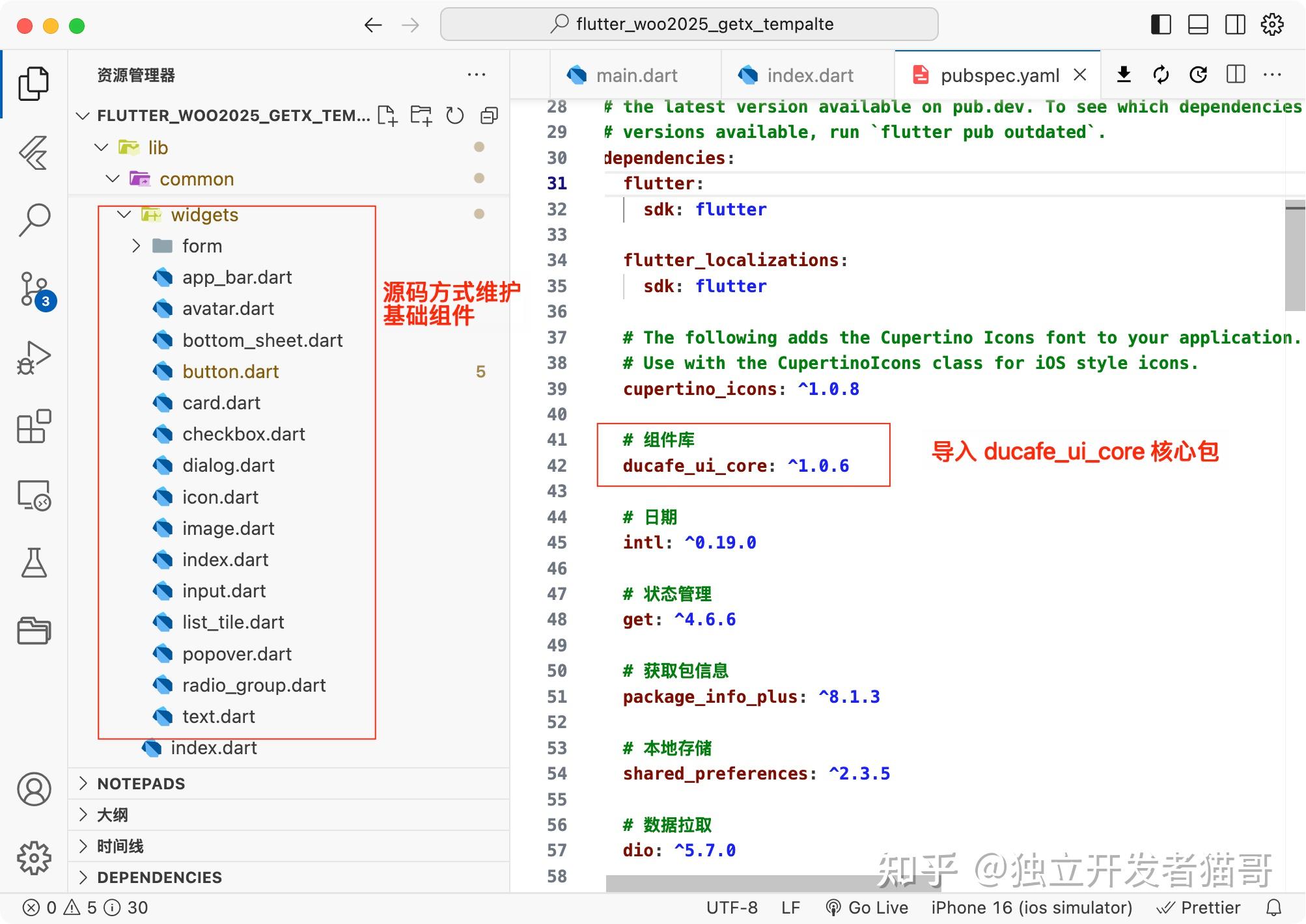Toggle secondary side bar layout
The width and height of the screenshot is (1306, 924).
(x=1235, y=25)
